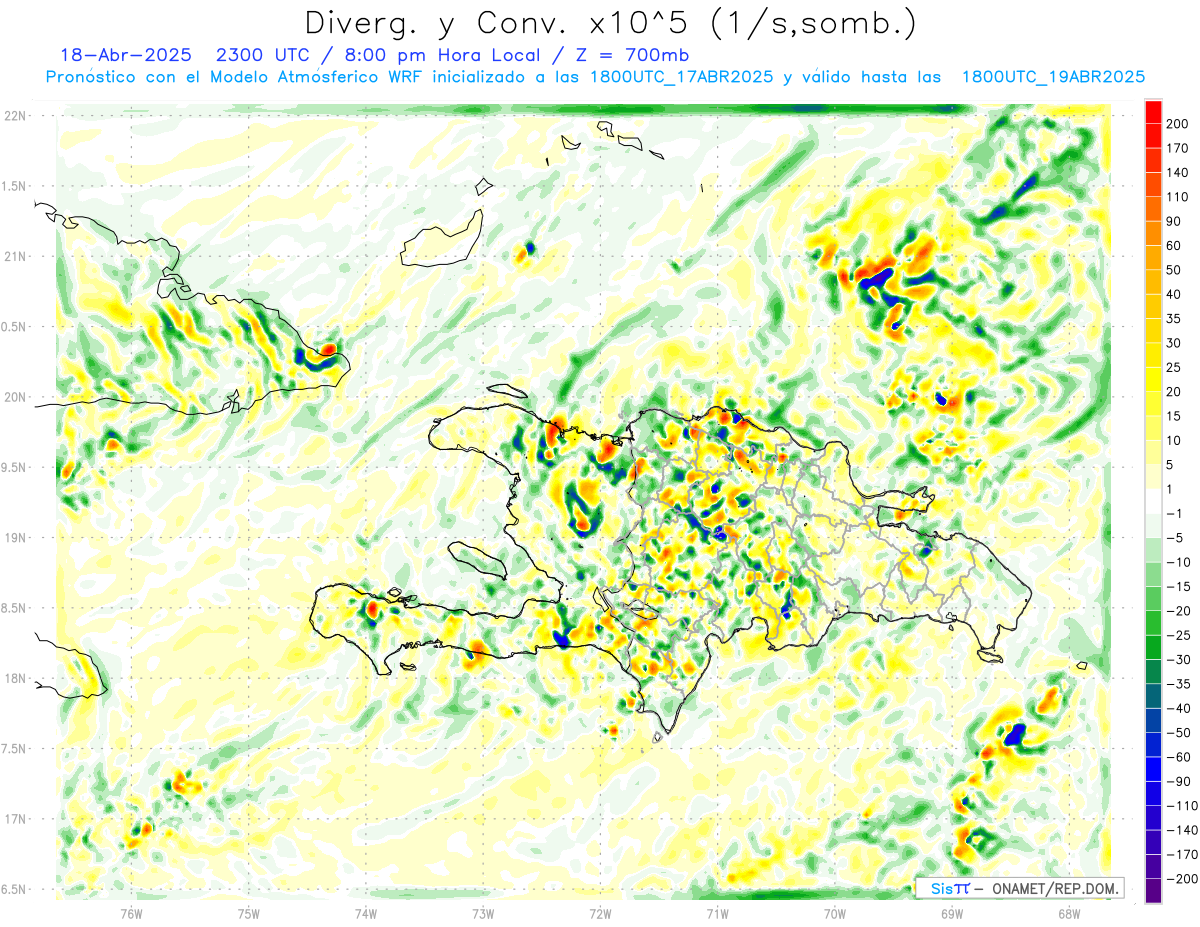
Task: Click the '22N' latitude label
Action: tap(15, 116)
